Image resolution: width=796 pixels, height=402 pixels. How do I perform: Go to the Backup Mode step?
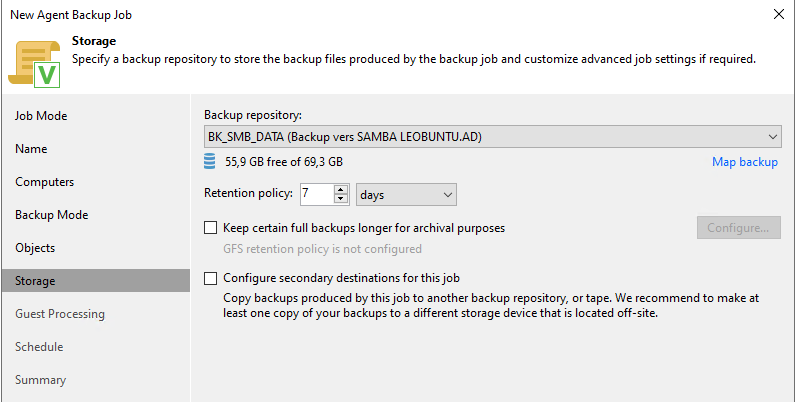pos(52,215)
